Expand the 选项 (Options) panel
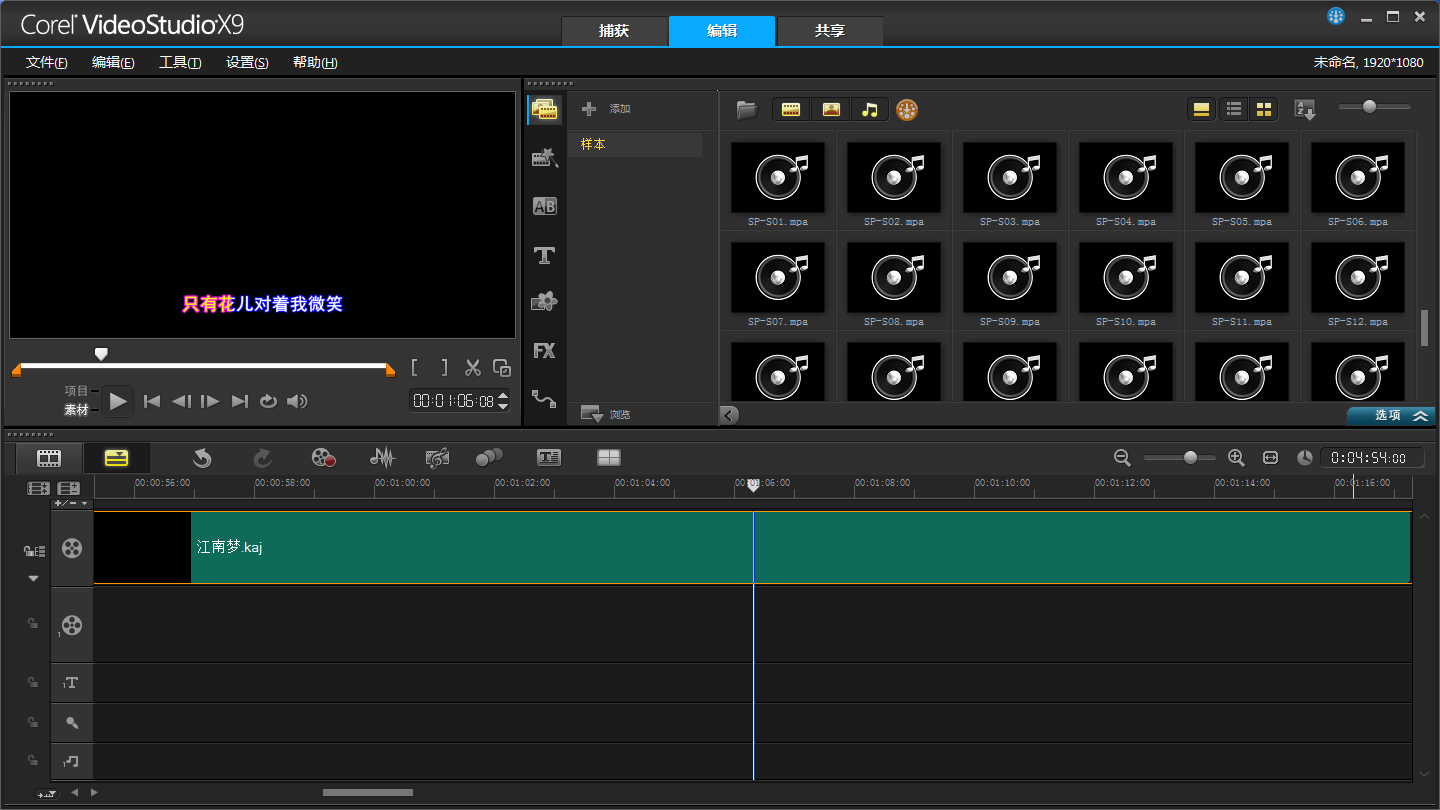Image resolution: width=1440 pixels, height=810 pixels. (x=1391, y=416)
